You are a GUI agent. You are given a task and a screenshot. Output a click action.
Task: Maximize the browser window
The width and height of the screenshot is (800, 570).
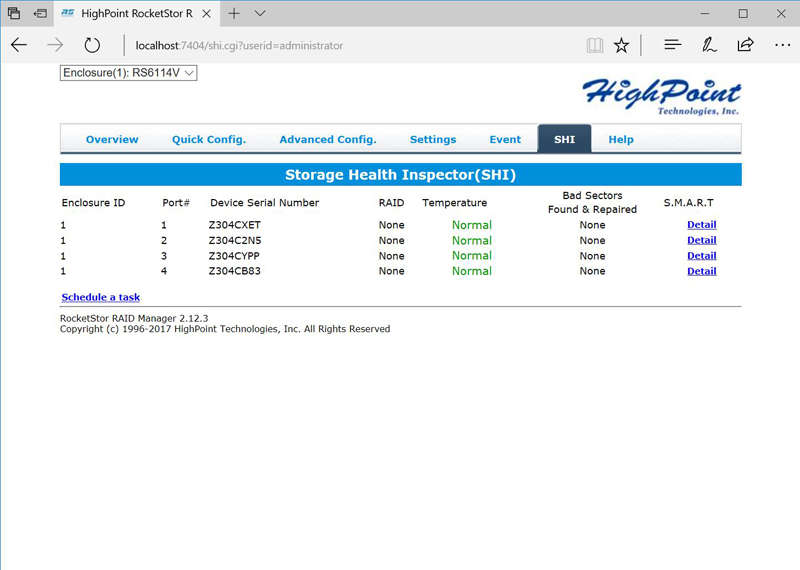[743, 13]
